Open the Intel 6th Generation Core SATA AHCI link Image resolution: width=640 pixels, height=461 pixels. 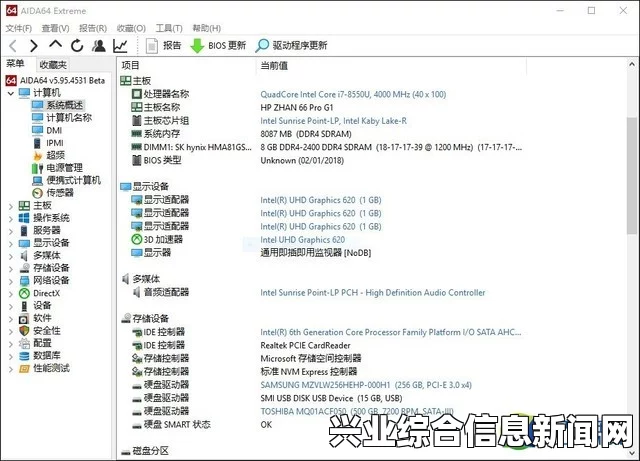click(391, 332)
